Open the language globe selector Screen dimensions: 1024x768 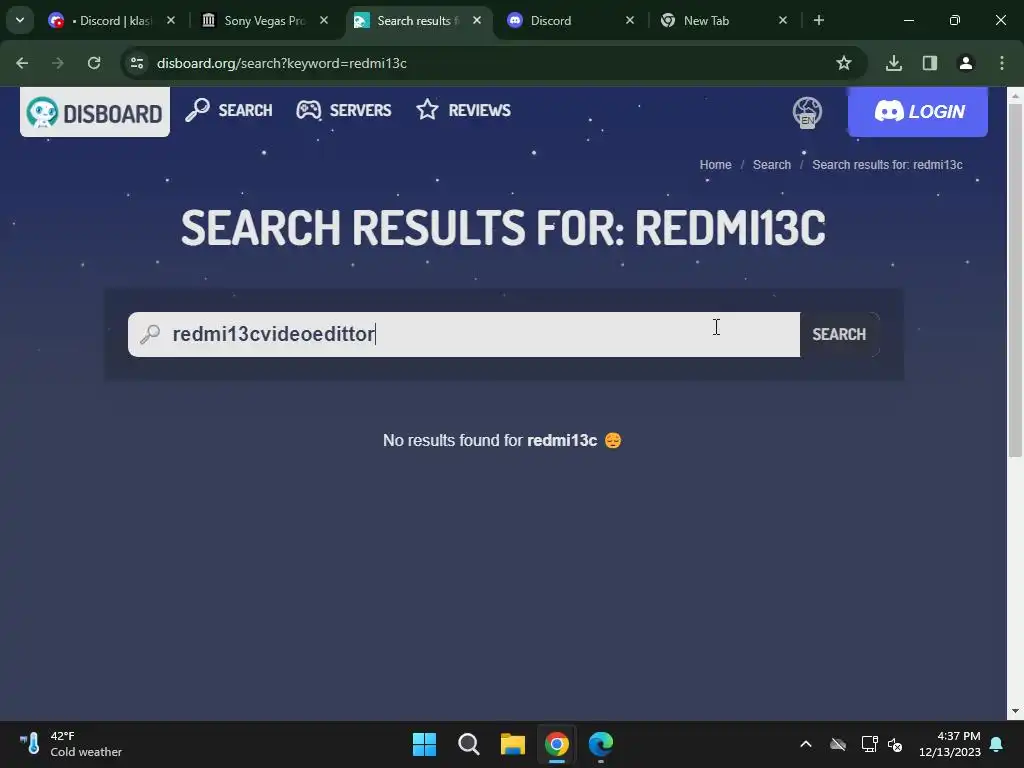pos(807,112)
